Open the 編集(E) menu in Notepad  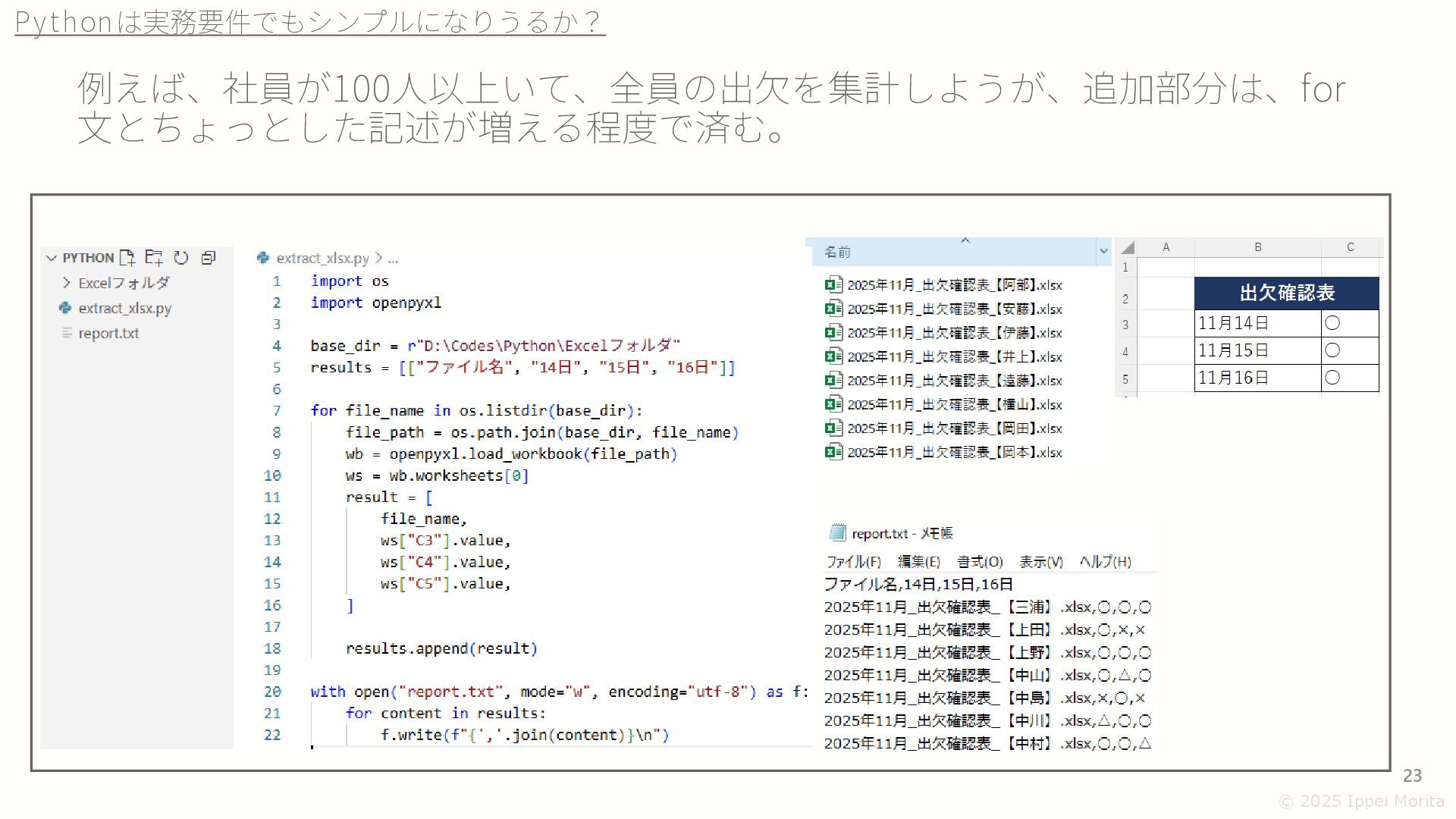click(918, 562)
